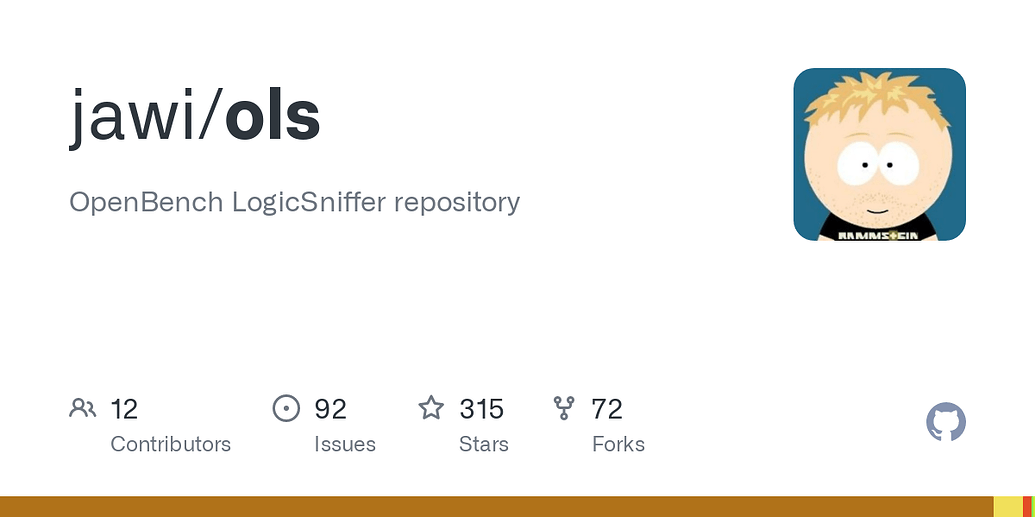Click the Stars star icon

click(x=431, y=408)
